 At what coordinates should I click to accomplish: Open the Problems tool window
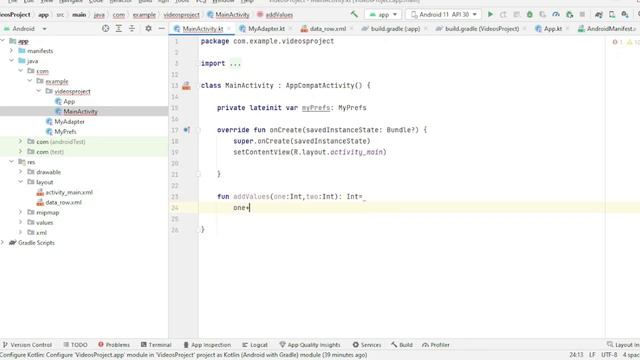pos(114,345)
